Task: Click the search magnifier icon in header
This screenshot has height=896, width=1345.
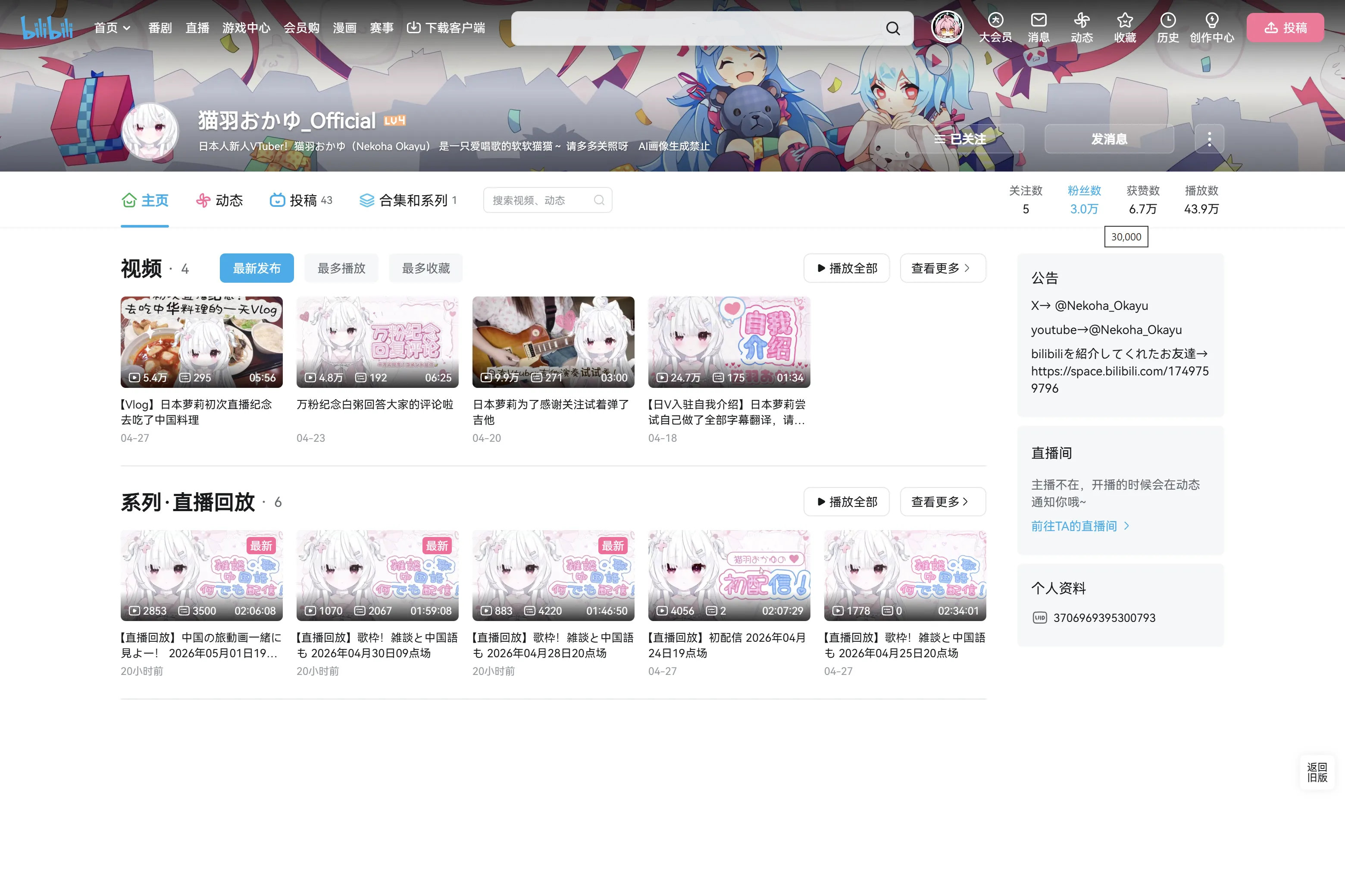Action: tap(893, 28)
